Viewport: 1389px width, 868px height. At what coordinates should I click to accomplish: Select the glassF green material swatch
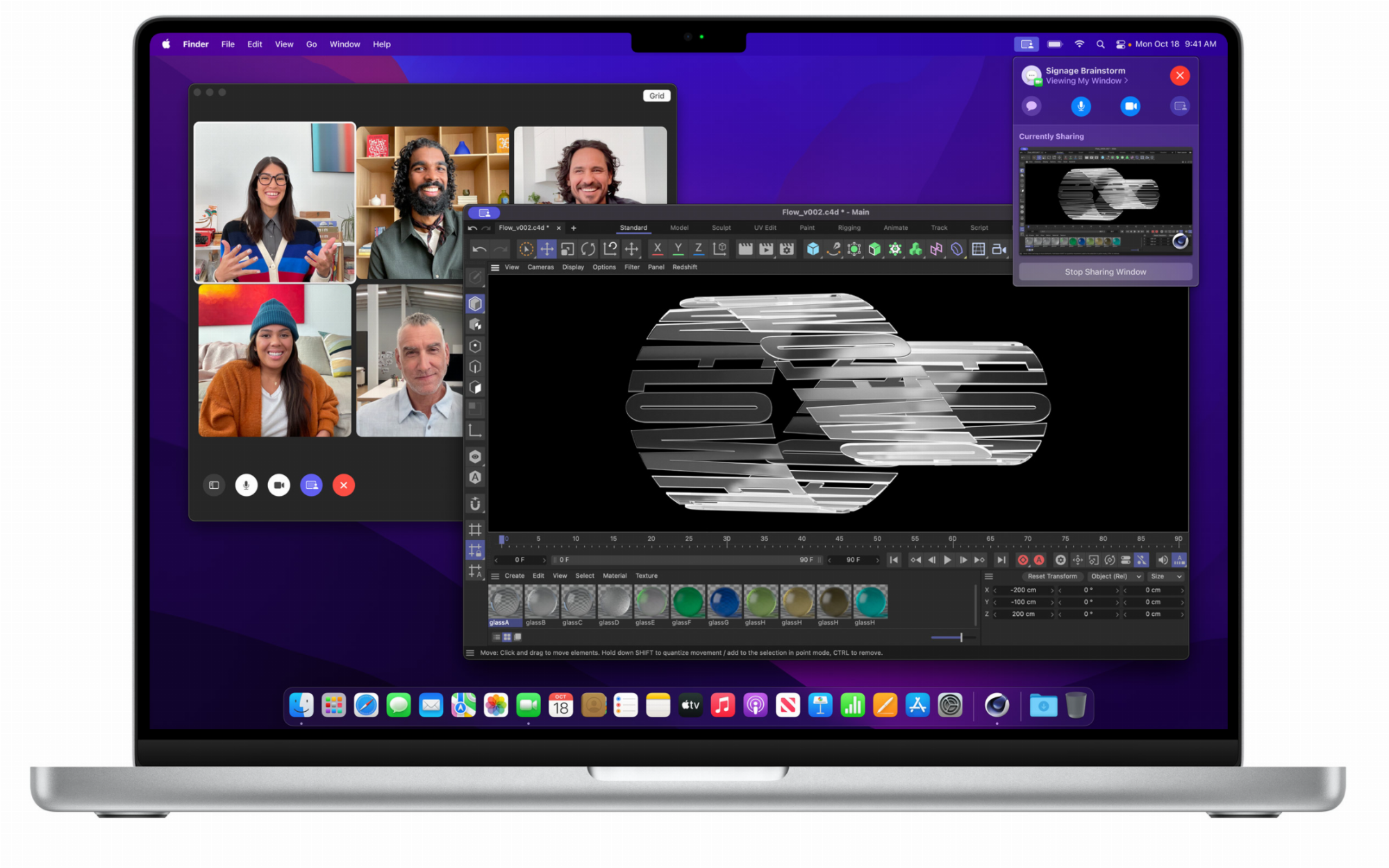[688, 601]
